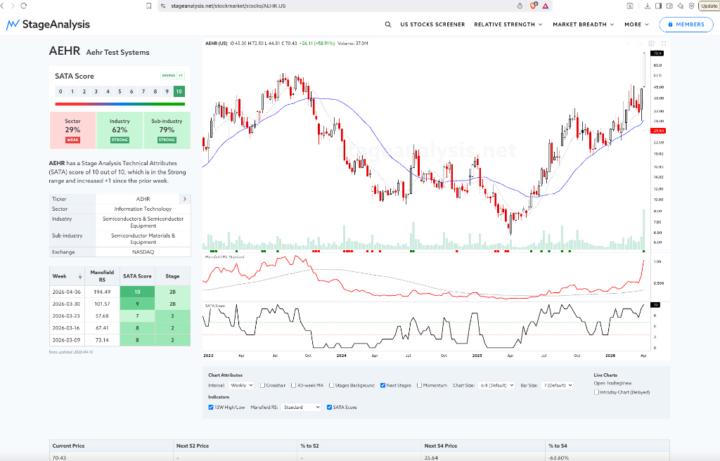720x461 pixels.
Task: Click the lock icon in the Members button
Action: (670, 24)
